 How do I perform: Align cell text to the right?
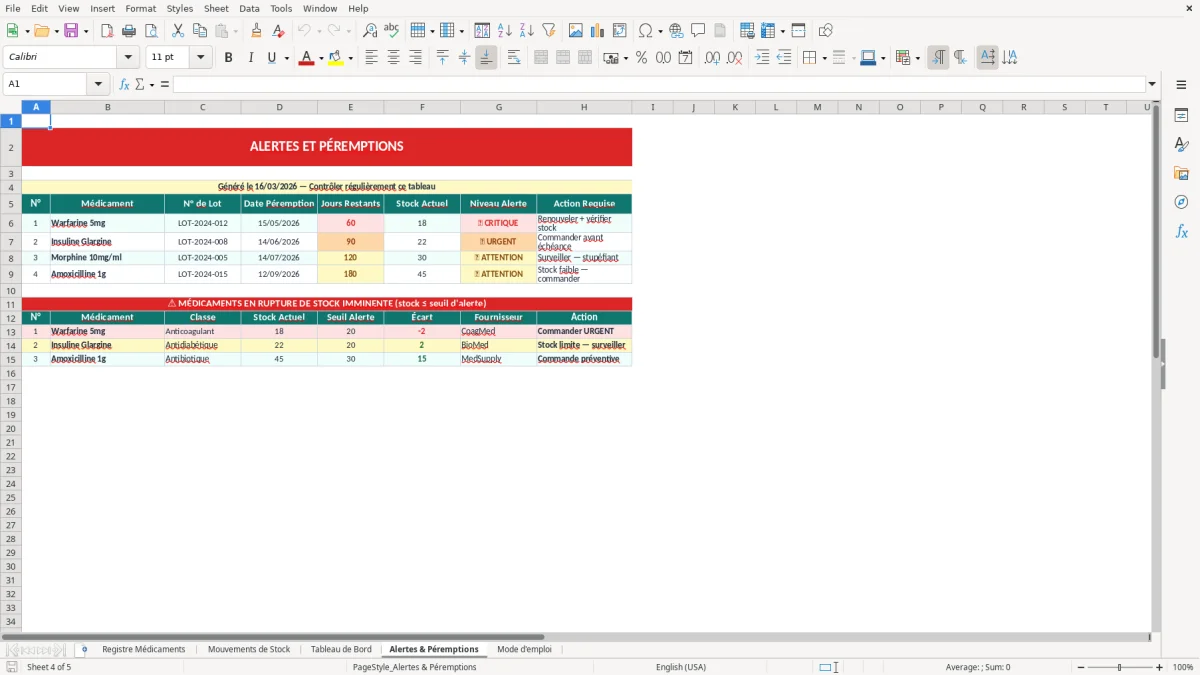point(416,57)
